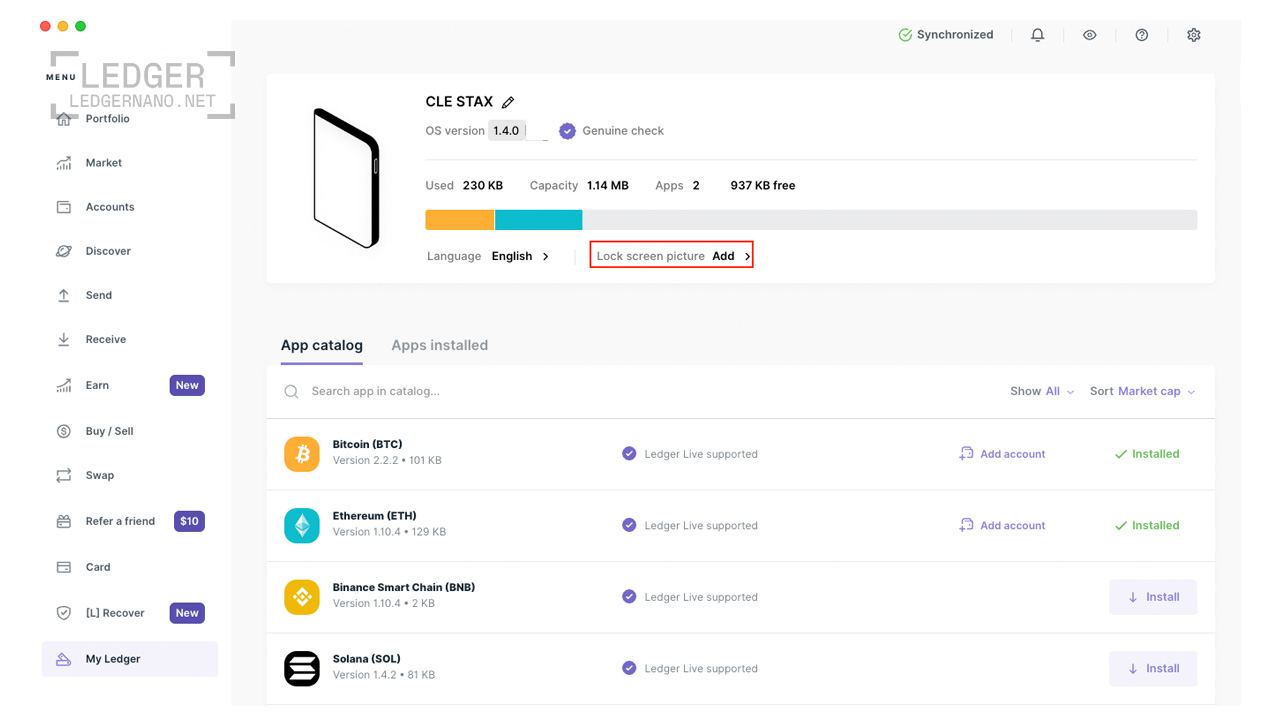
Task: Click the Swap arrows icon
Action: [x=64, y=475]
